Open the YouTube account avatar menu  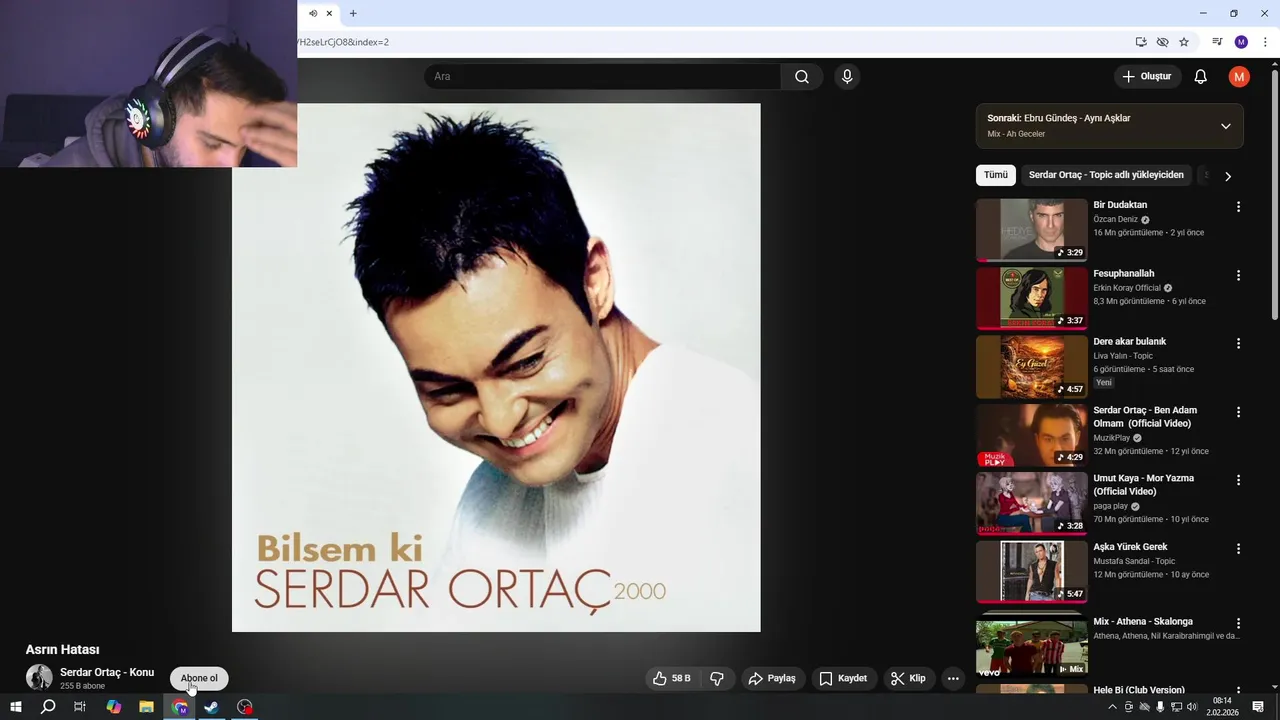pos(1239,77)
